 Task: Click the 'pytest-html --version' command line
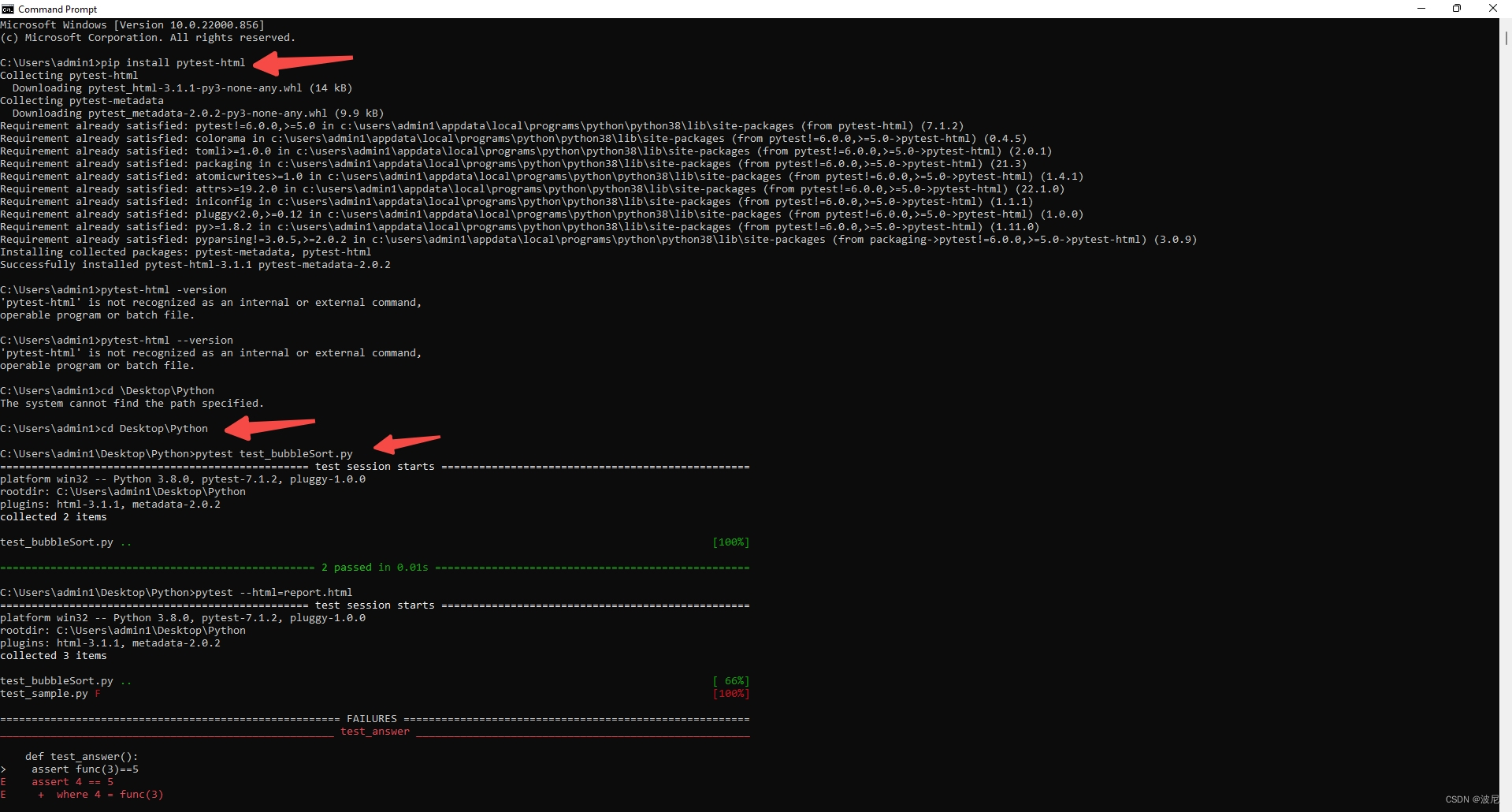pyautogui.click(x=117, y=341)
